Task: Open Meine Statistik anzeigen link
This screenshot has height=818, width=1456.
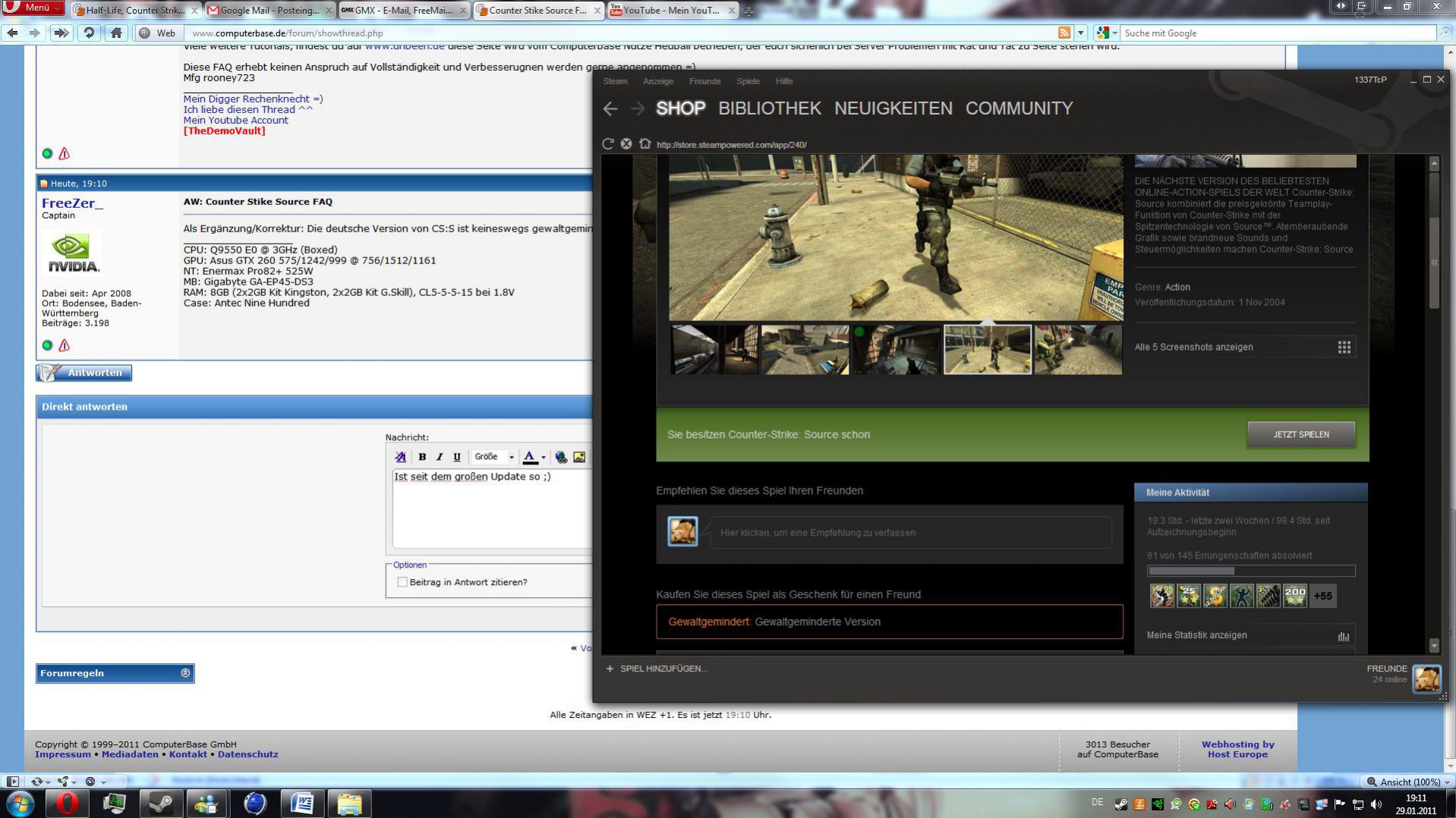Action: click(x=1196, y=636)
